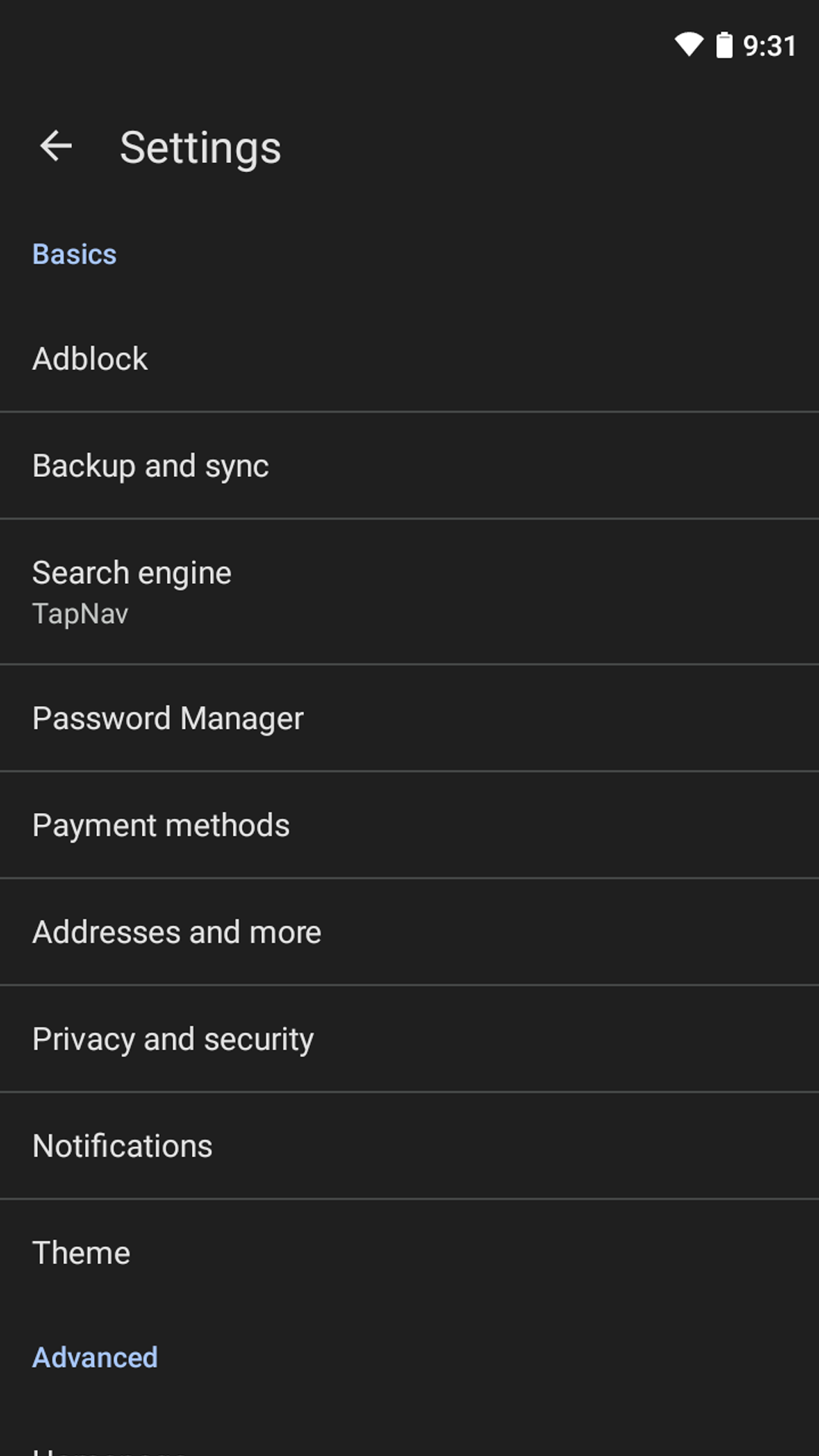Open the Search engine setting

point(409,591)
